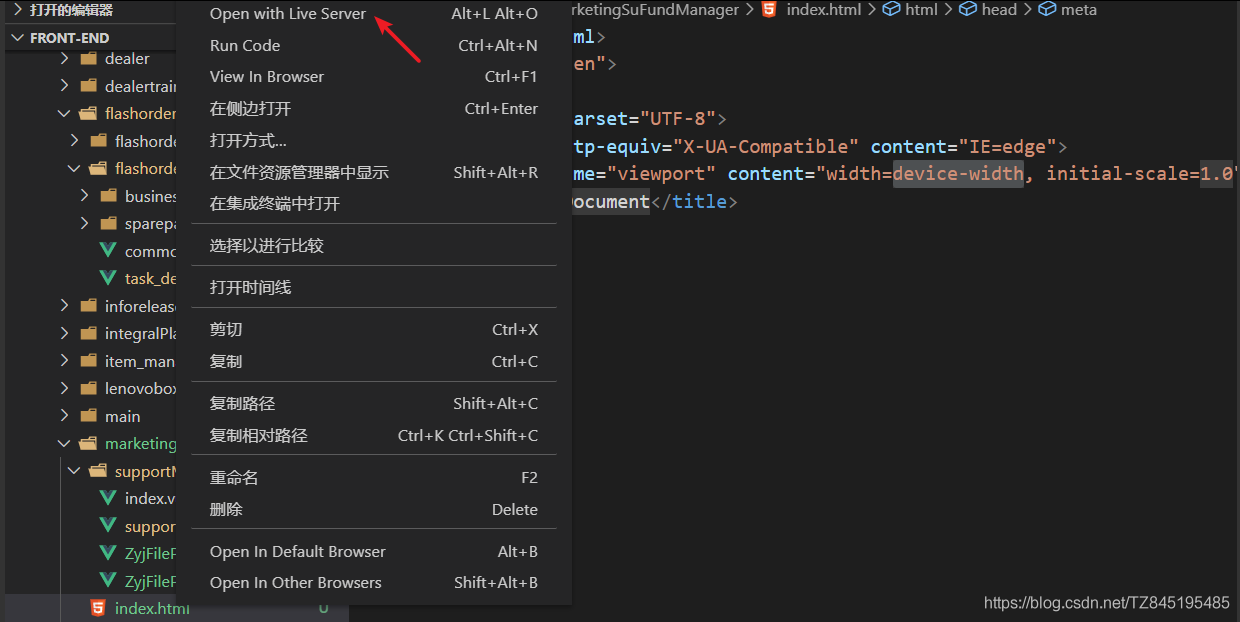Click the HTML5 icon of index.html in explorer

click(97, 608)
